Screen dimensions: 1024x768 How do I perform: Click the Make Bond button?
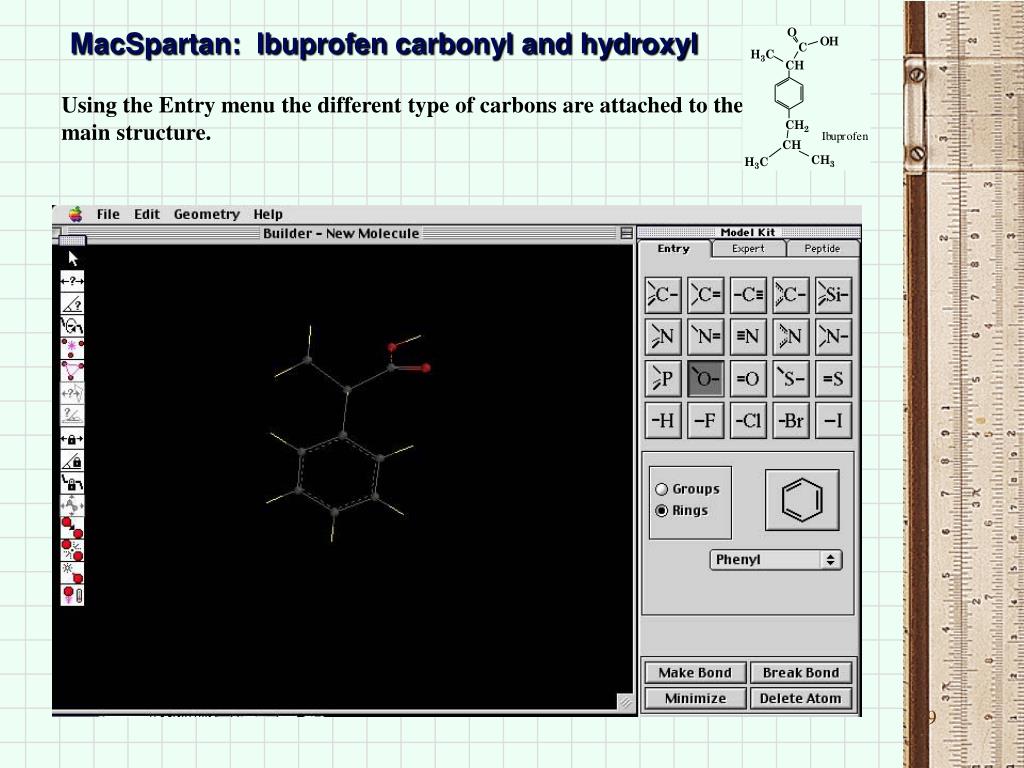tap(695, 673)
